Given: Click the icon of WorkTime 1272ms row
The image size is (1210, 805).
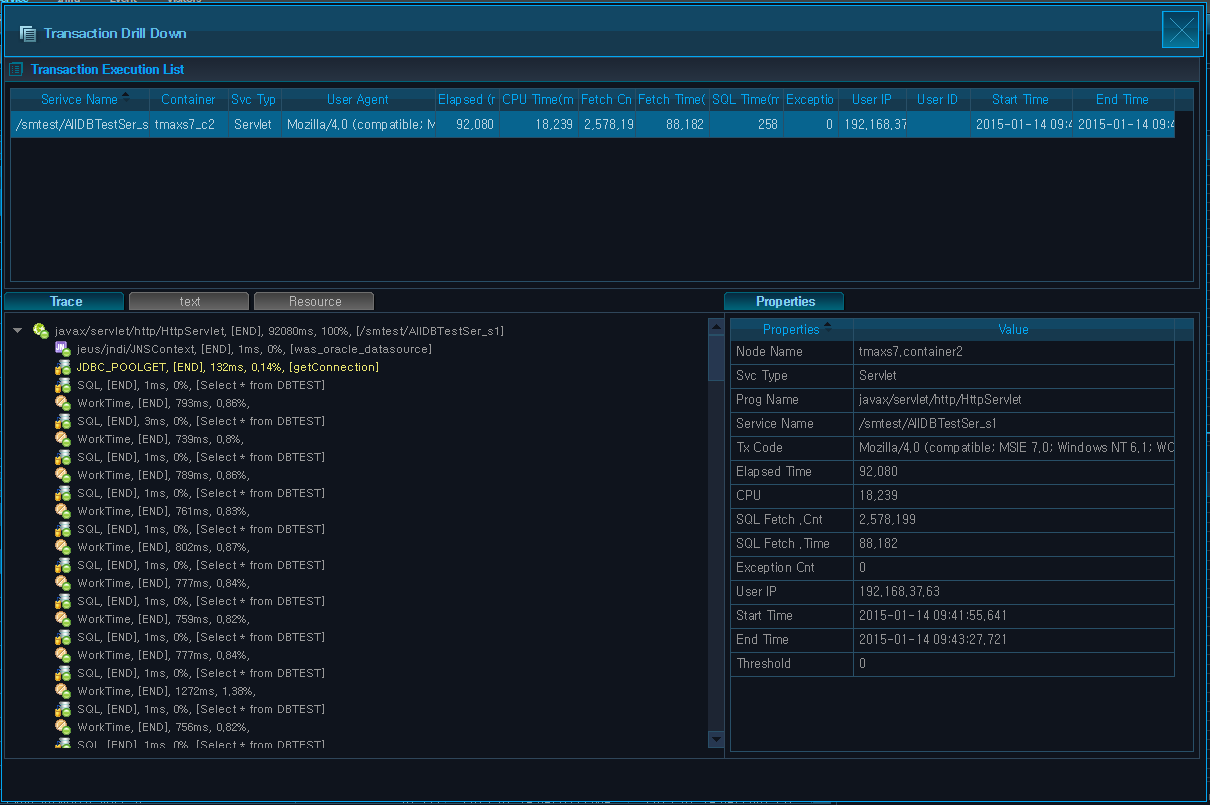Looking at the screenshot, I should (62, 691).
